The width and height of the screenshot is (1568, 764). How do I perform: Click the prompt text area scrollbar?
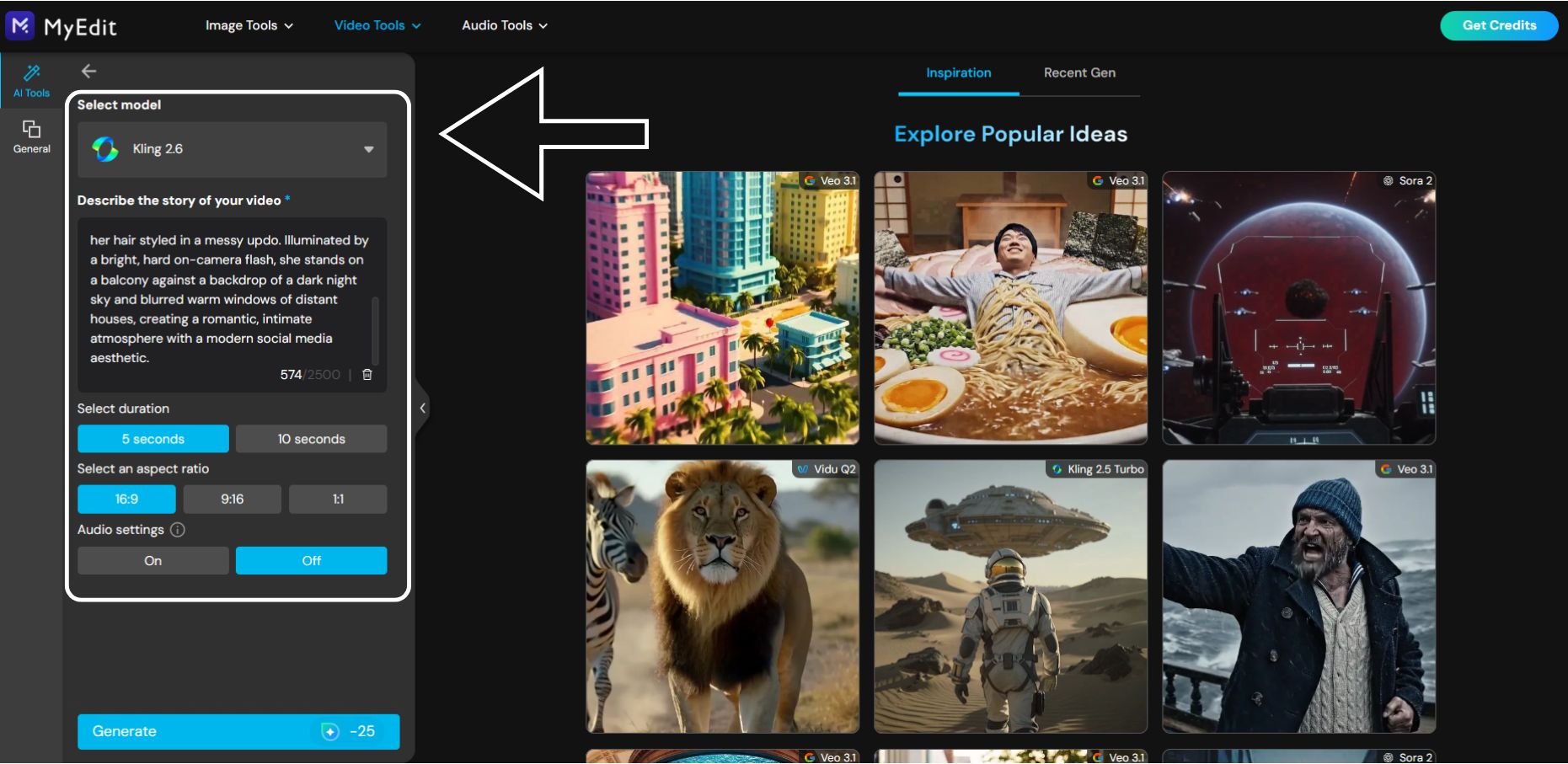pyautogui.click(x=376, y=330)
